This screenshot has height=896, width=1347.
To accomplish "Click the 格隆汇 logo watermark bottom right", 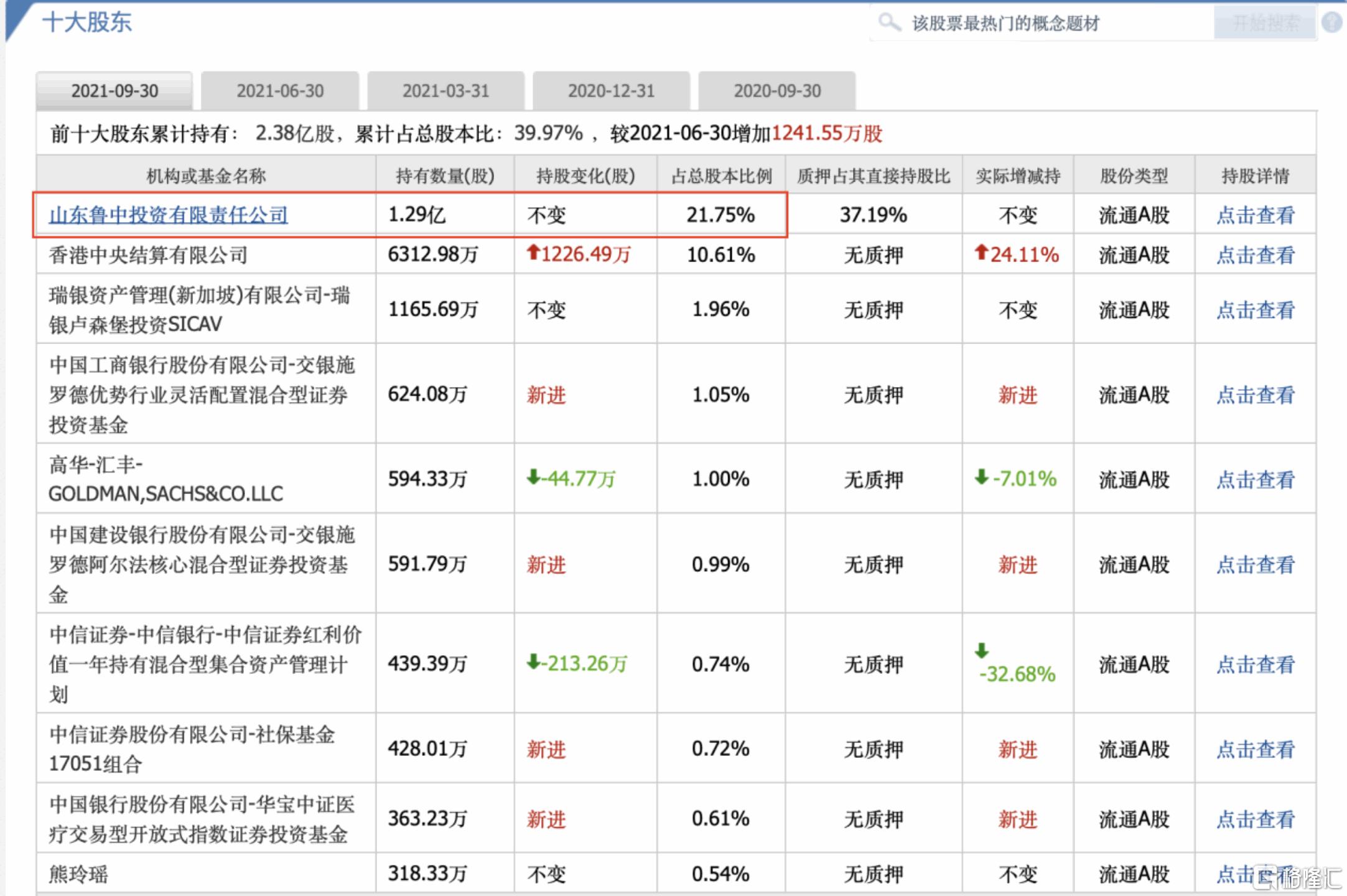I will [x=1297, y=876].
